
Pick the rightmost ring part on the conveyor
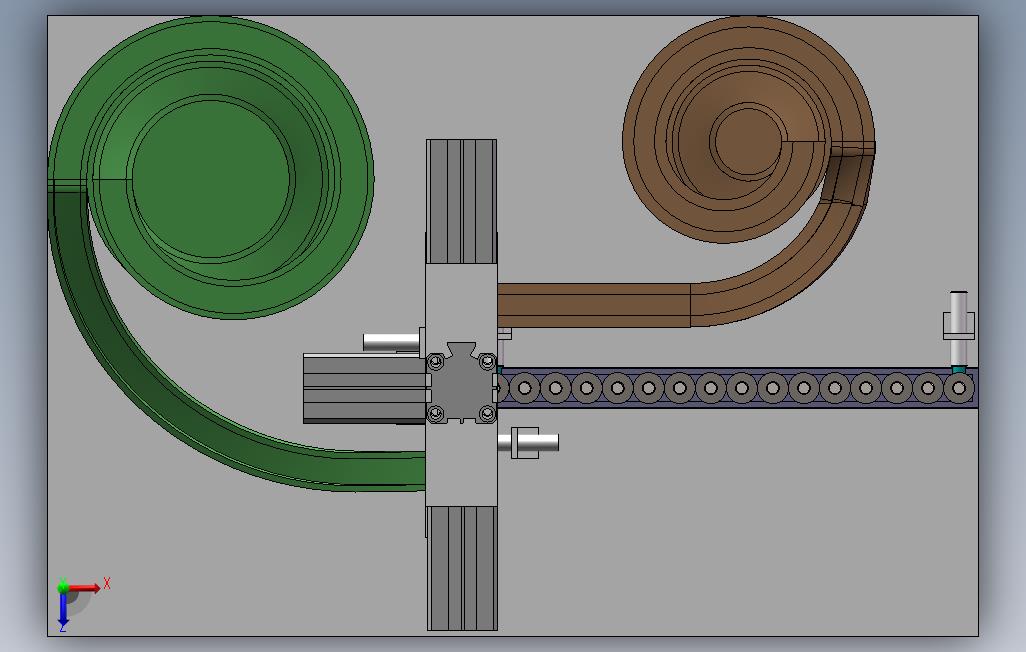959,388
